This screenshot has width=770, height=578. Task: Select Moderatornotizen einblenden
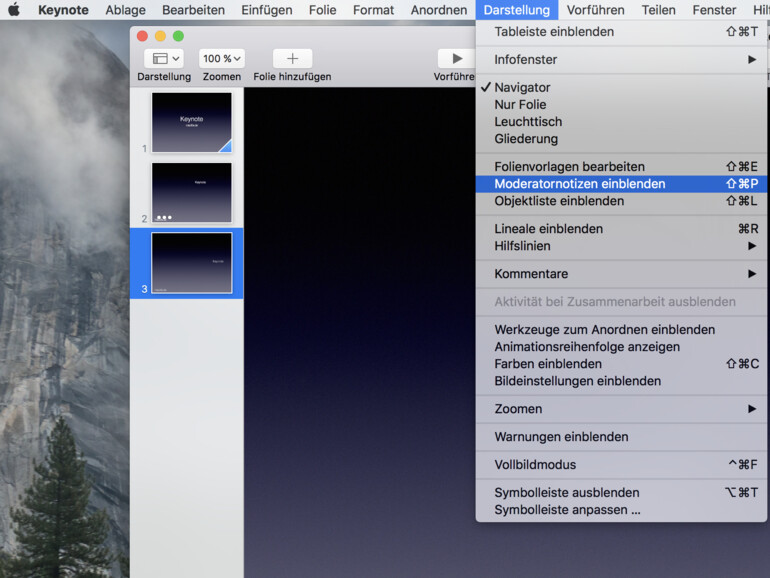coord(579,184)
